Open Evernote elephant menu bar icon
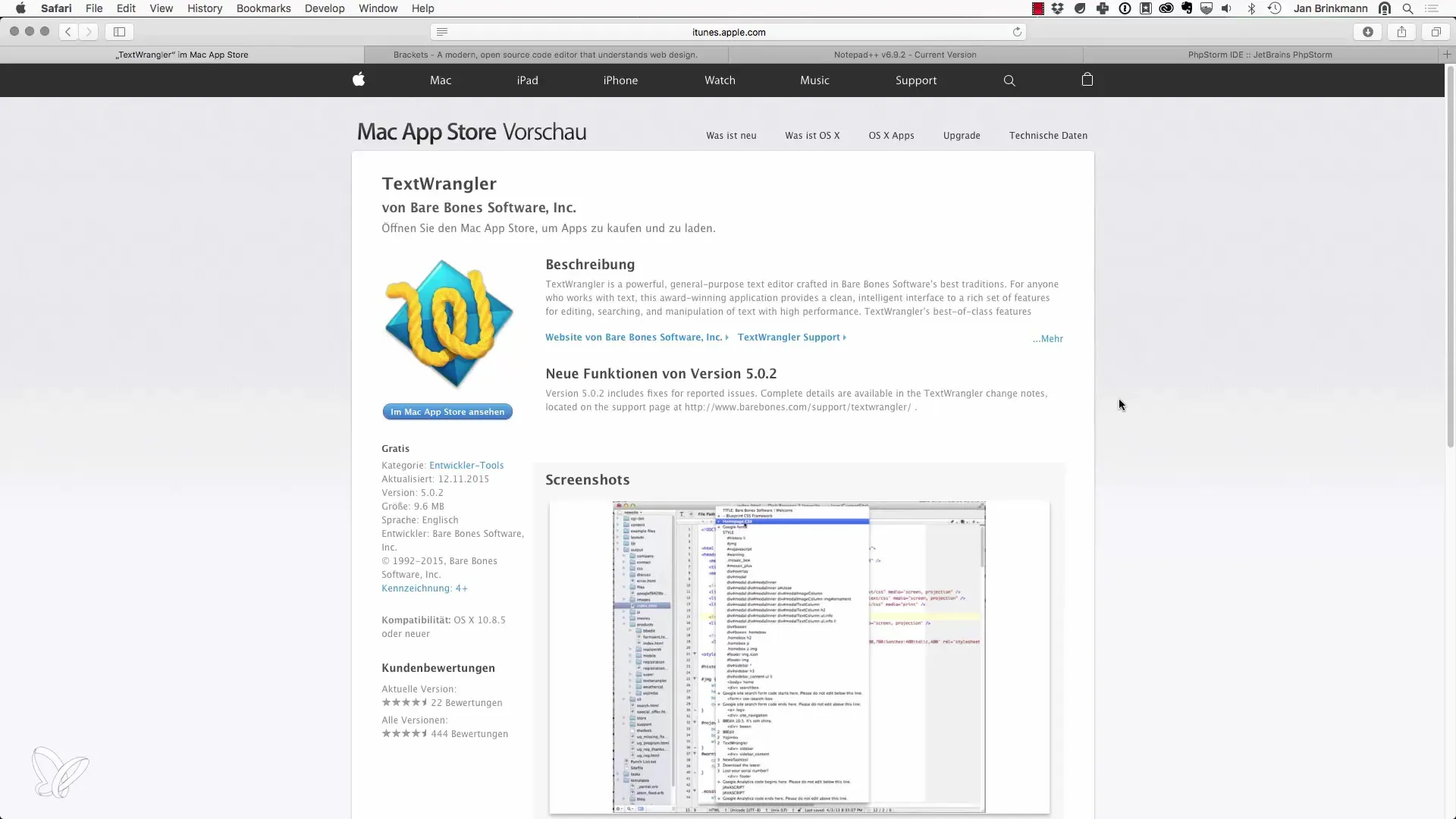Screen dimensions: 1456x819 (x=1187, y=8)
